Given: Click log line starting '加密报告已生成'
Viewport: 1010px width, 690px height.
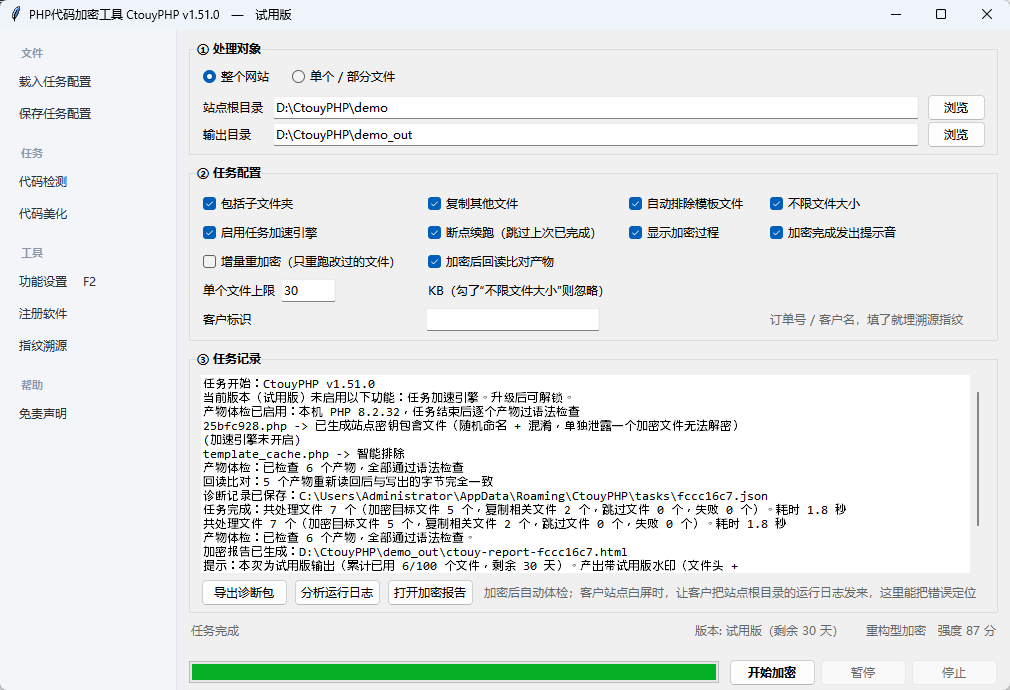Looking at the screenshot, I should (415, 552).
